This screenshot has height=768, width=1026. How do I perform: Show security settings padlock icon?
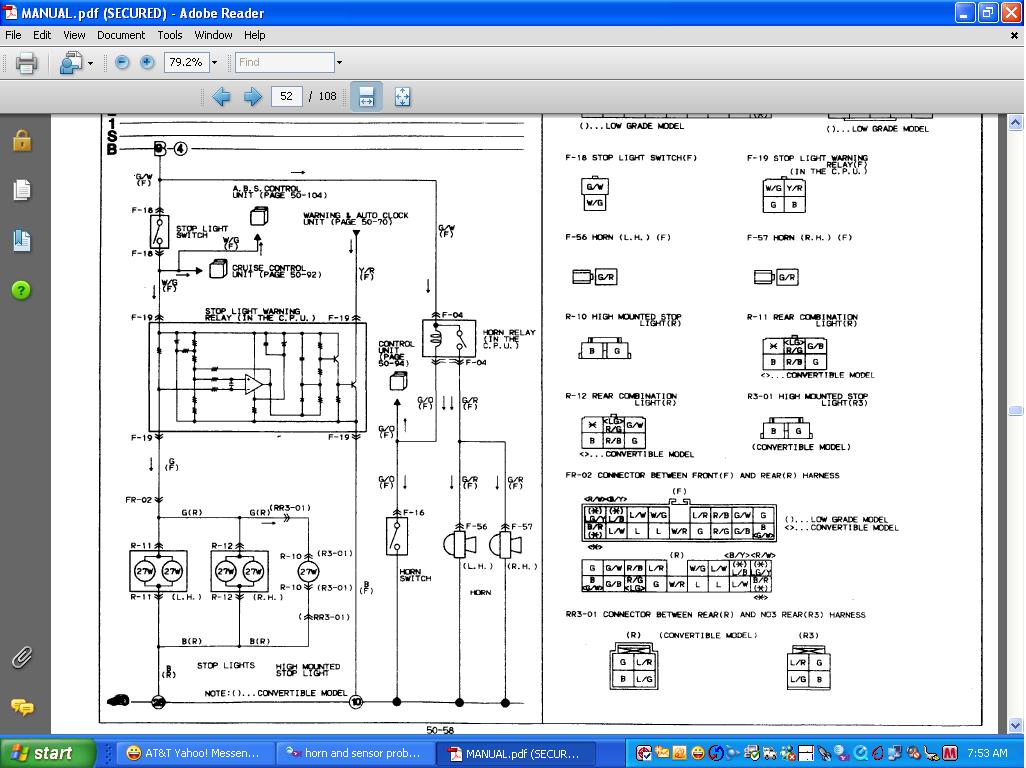pos(21,140)
